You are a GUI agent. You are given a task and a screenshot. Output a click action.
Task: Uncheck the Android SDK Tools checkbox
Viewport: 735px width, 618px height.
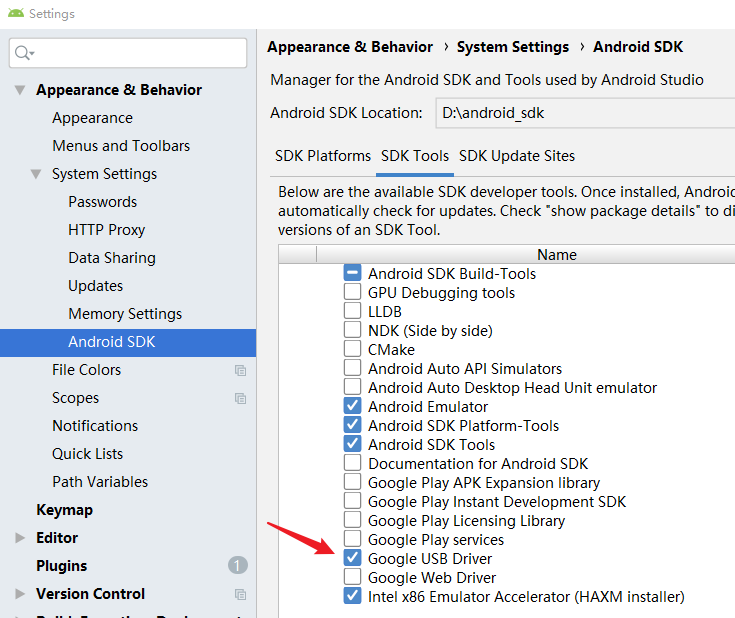pyautogui.click(x=352, y=444)
